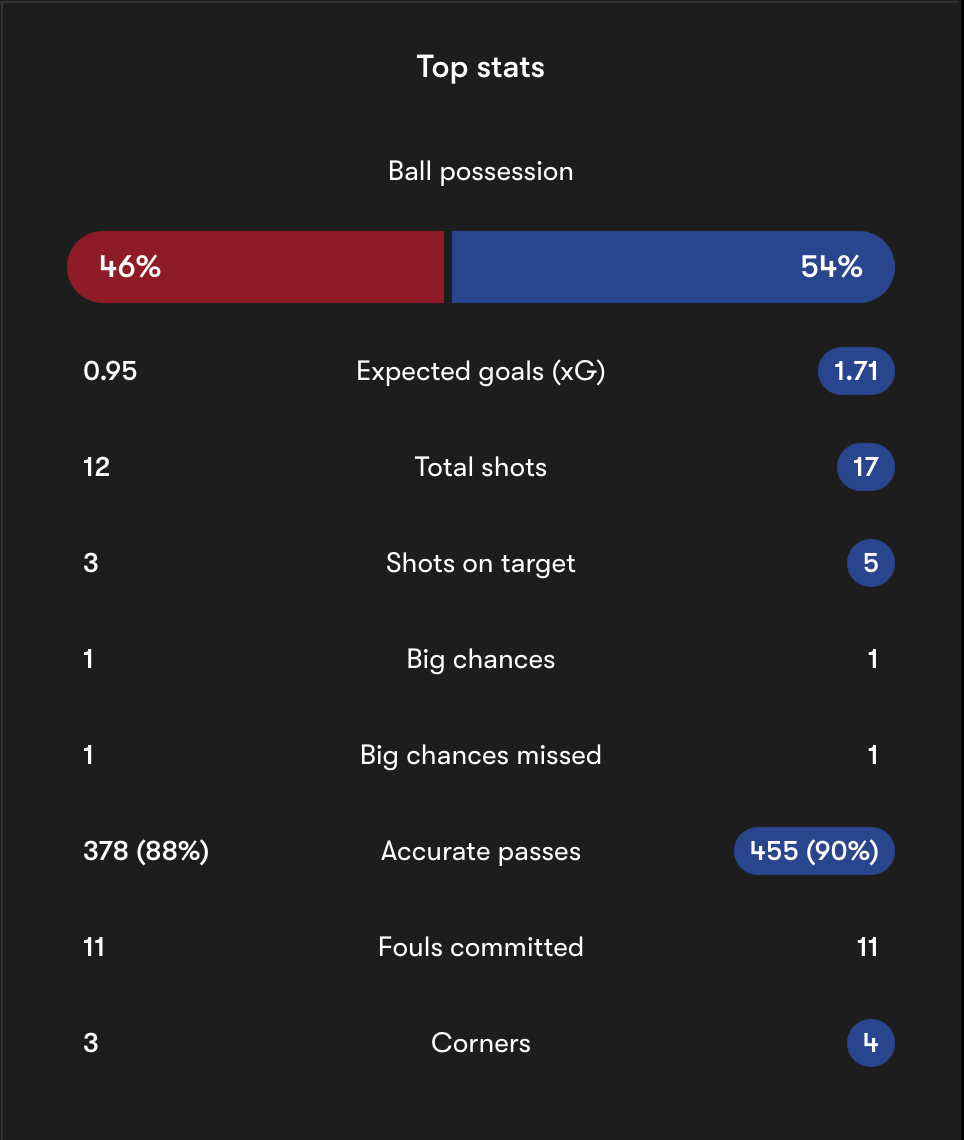Click the 1.71 xG blue badge
The image size is (964, 1140).
coord(856,372)
